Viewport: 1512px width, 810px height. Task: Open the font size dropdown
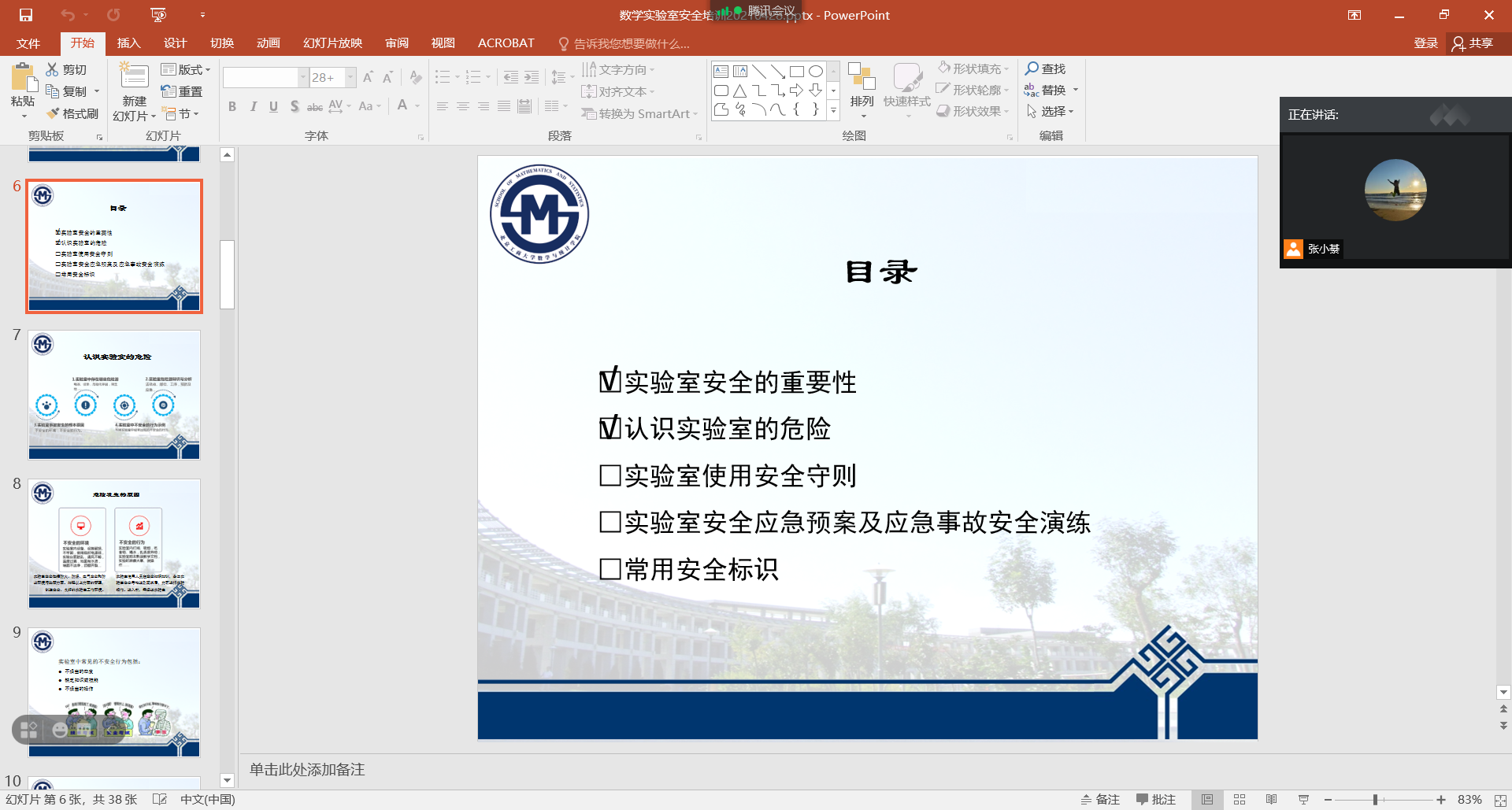tap(350, 77)
